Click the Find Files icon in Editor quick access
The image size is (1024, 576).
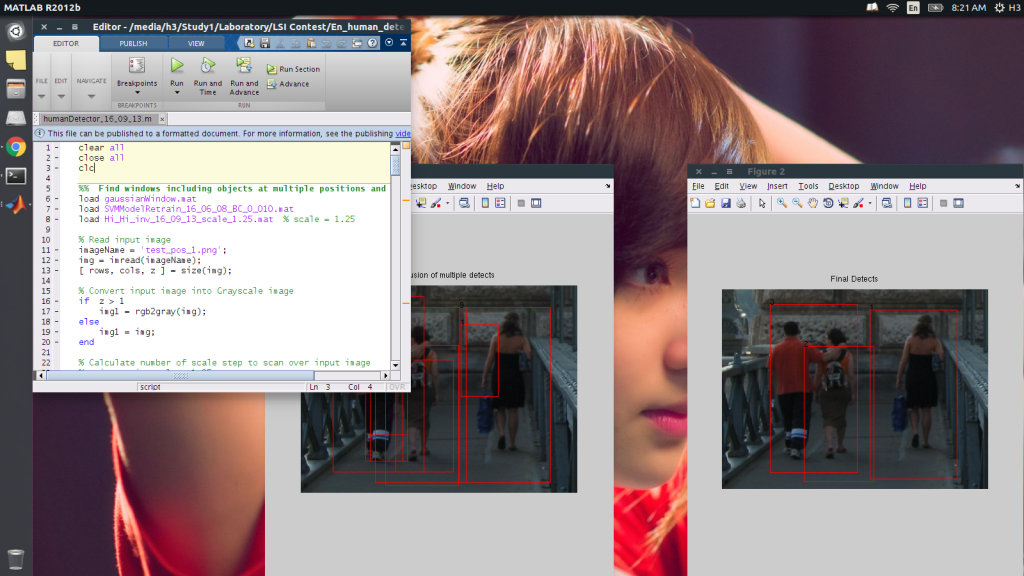pyautogui.click(x=249, y=43)
